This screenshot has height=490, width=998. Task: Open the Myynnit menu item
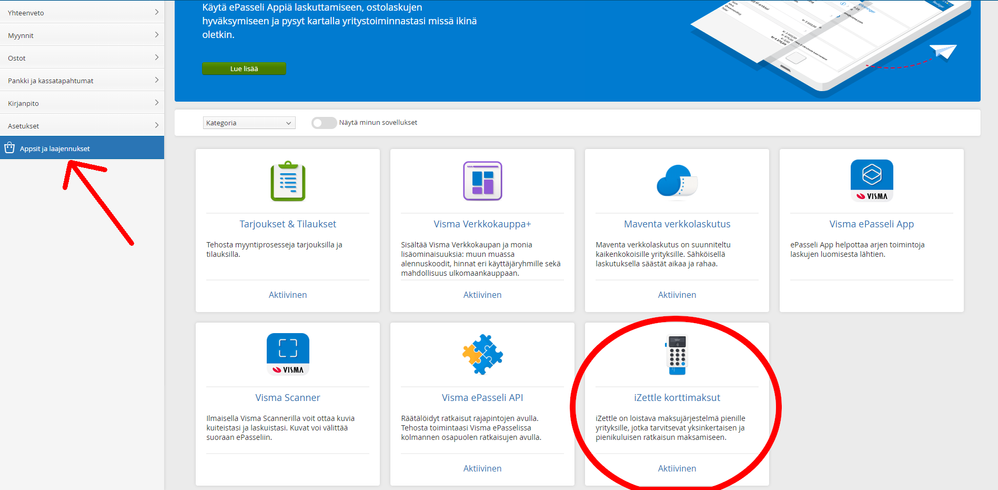click(82, 35)
